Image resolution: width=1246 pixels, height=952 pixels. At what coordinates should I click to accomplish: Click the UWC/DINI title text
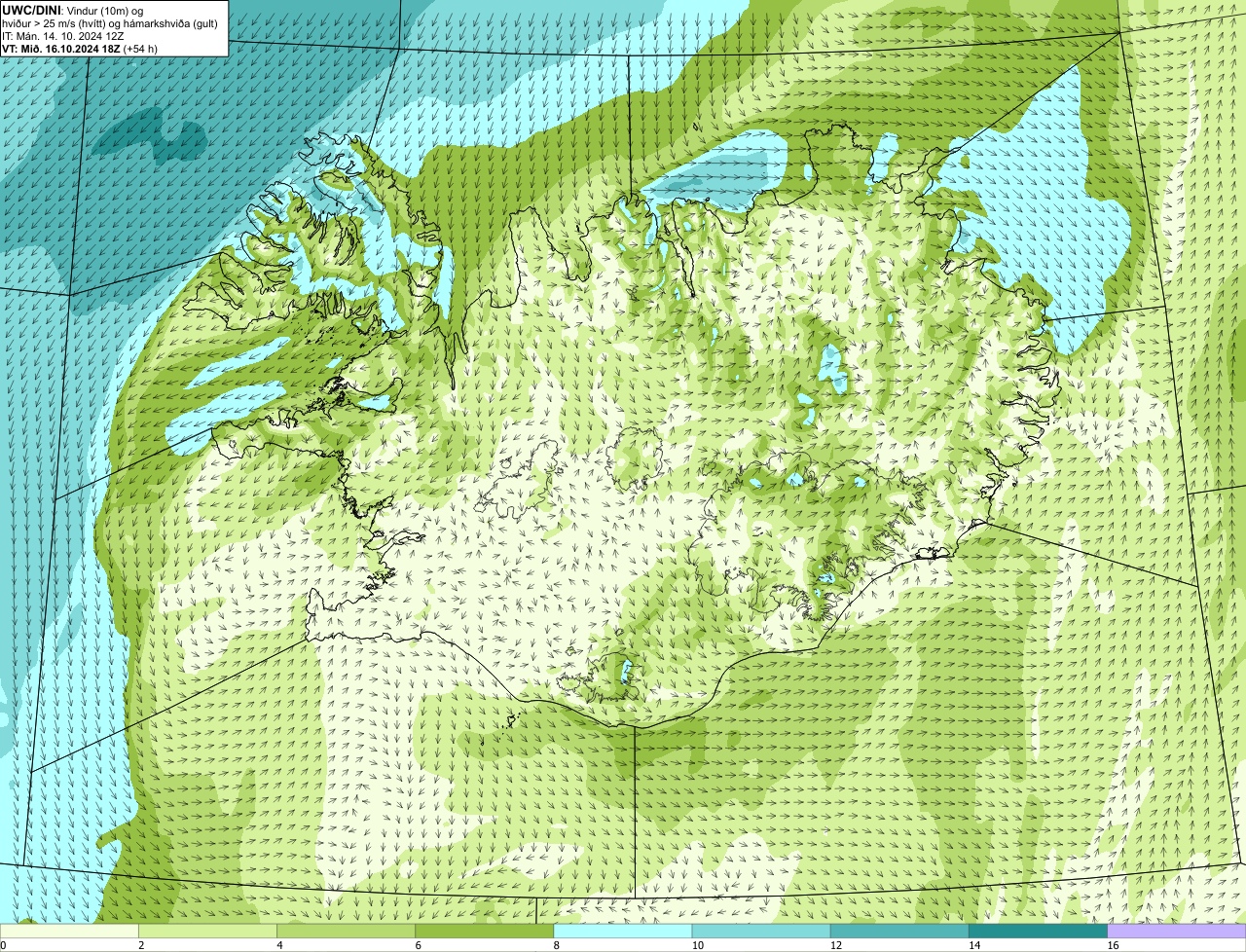click(x=32, y=10)
